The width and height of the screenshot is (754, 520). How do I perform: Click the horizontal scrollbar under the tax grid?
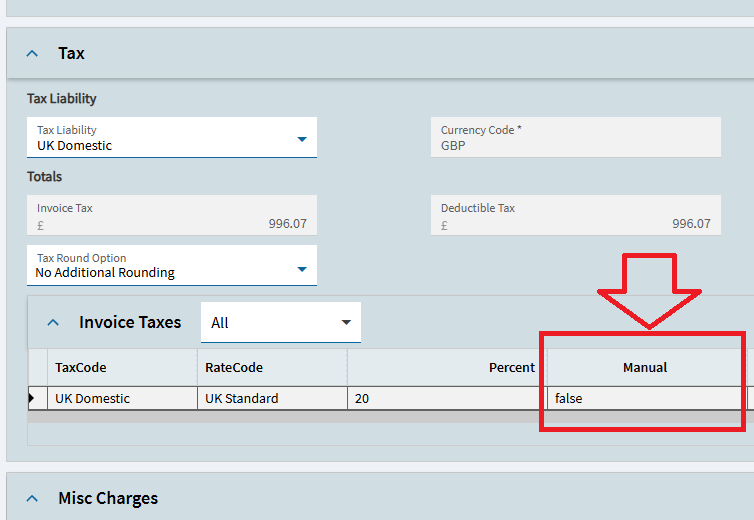tap(390, 417)
